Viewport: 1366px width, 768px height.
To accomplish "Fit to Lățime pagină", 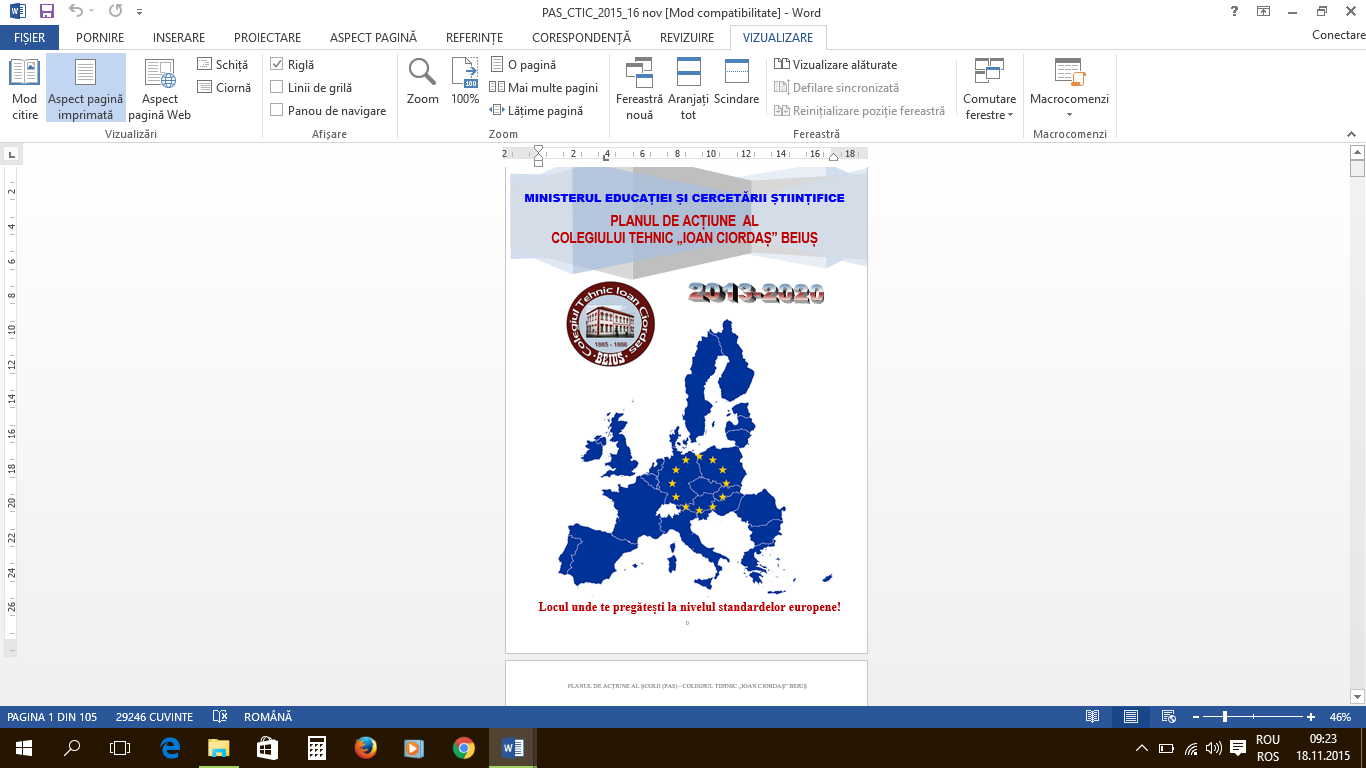I will pyautogui.click(x=537, y=111).
